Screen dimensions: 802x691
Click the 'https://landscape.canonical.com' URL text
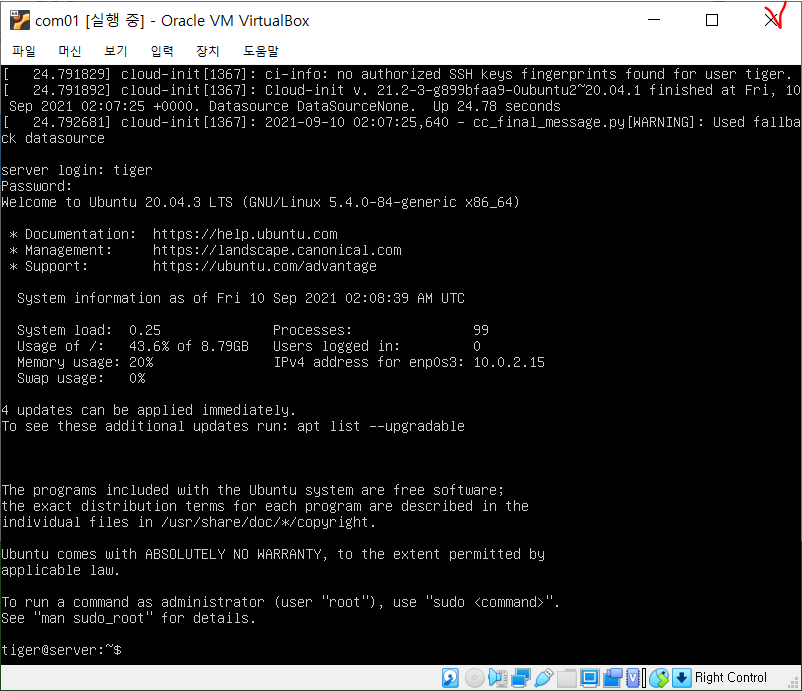[x=277, y=250]
